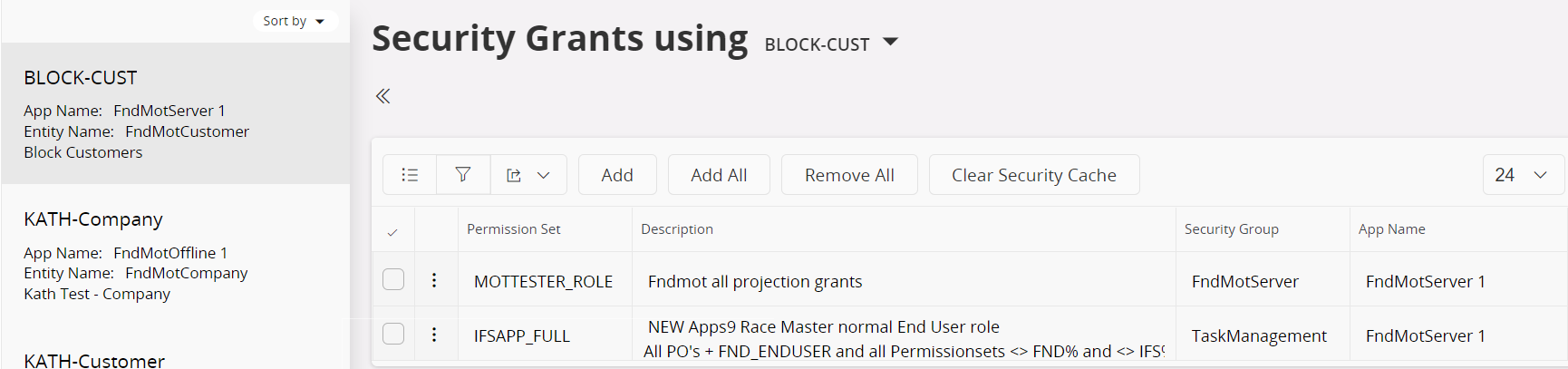Image resolution: width=1568 pixels, height=369 pixels.
Task: Click the Add All button
Action: [719, 175]
